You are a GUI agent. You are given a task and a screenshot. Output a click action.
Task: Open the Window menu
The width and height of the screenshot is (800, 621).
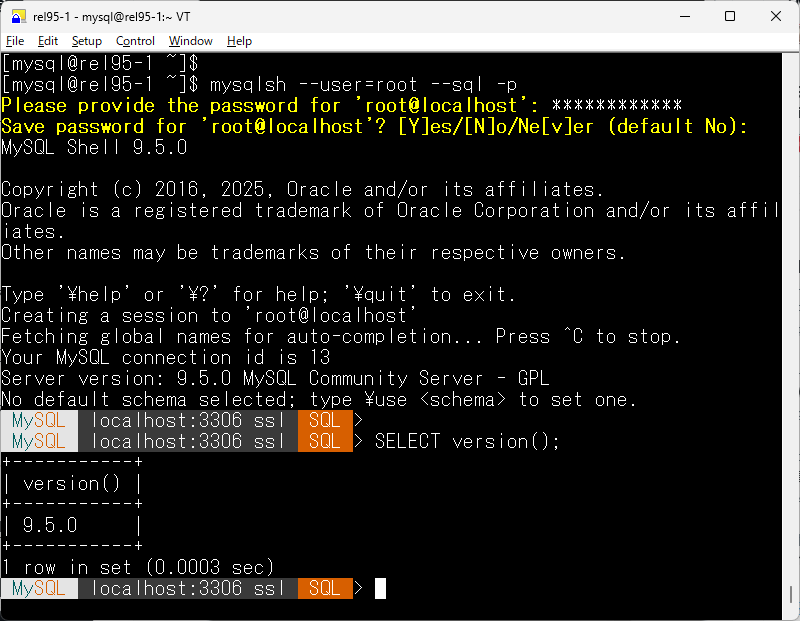pyautogui.click(x=190, y=41)
